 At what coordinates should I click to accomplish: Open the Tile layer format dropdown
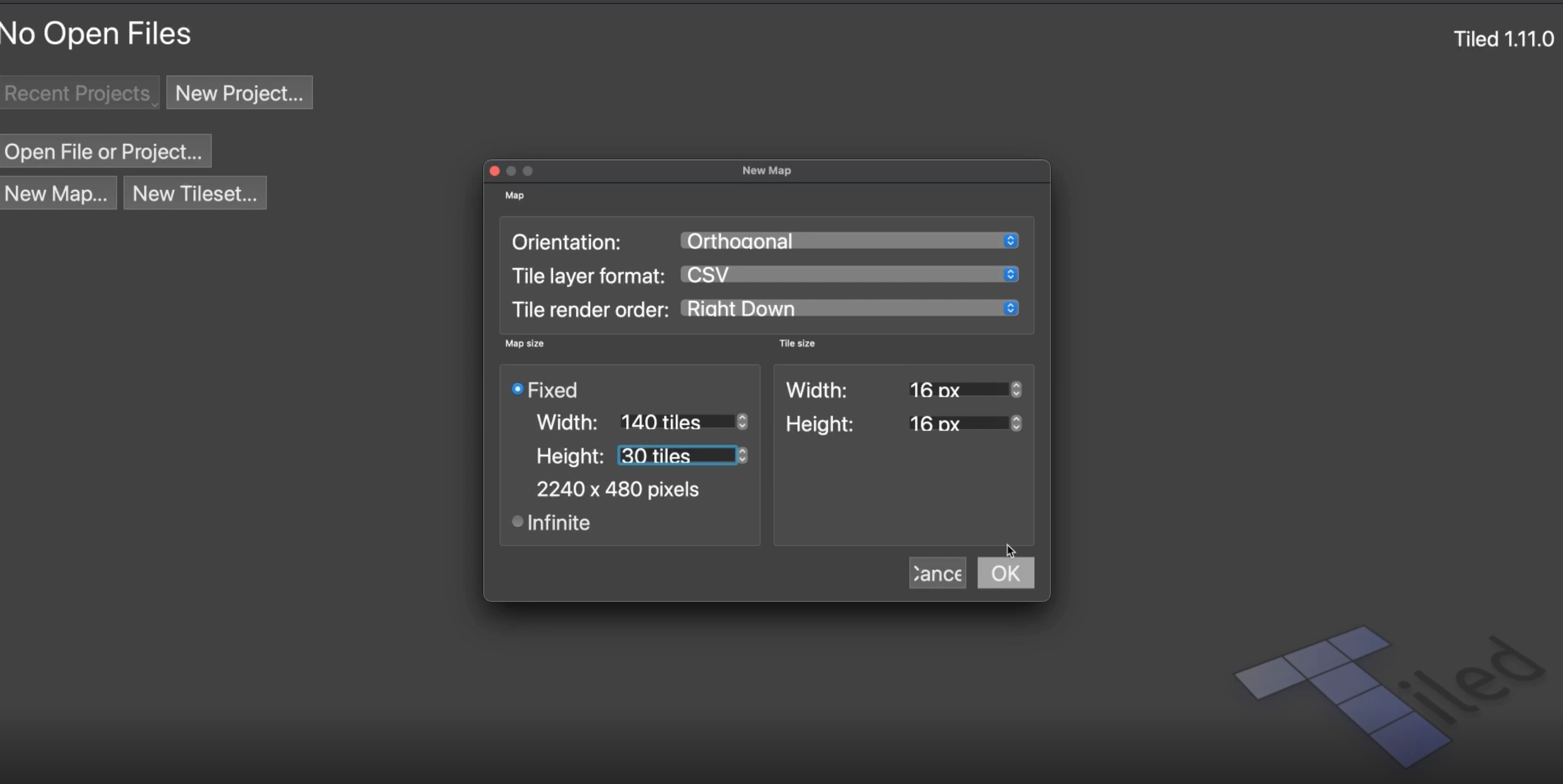tap(848, 275)
